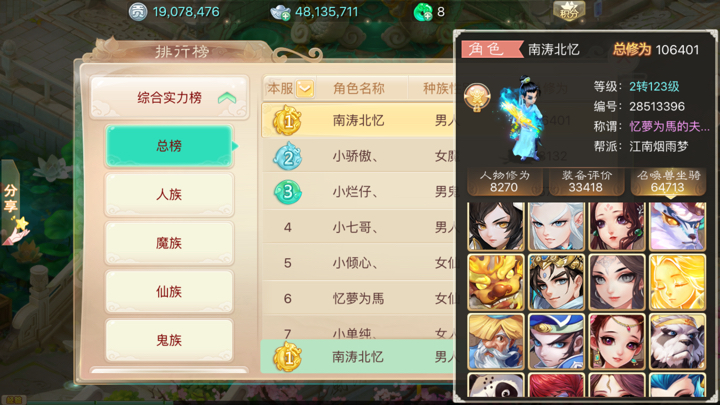This screenshot has height=405, width=720.
Task: Click the 贡 contribution coin icon
Action: (137, 11)
